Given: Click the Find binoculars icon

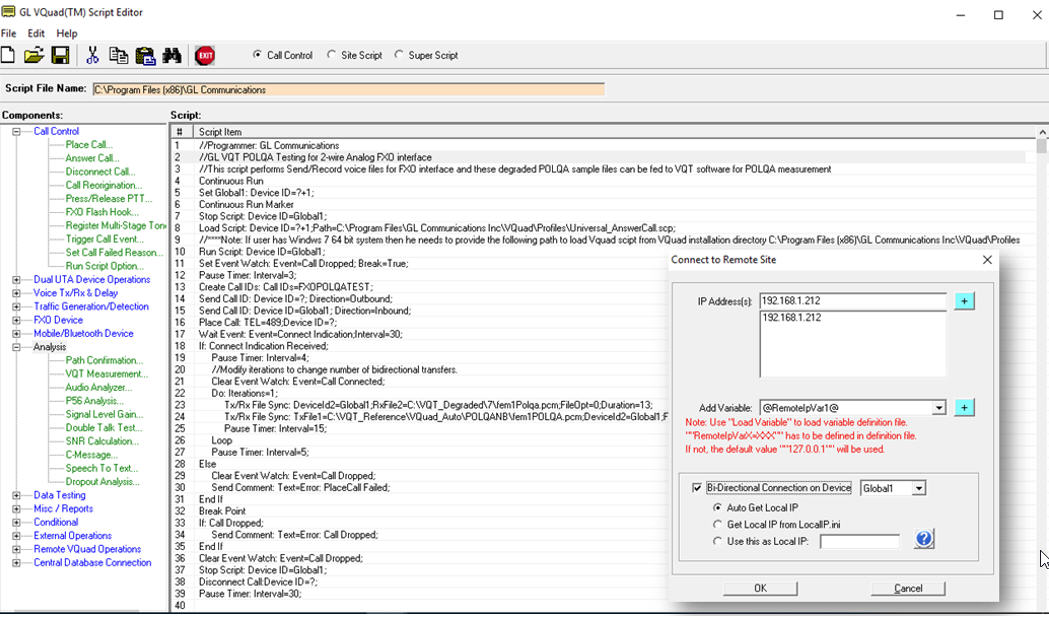Looking at the screenshot, I should (x=172, y=55).
